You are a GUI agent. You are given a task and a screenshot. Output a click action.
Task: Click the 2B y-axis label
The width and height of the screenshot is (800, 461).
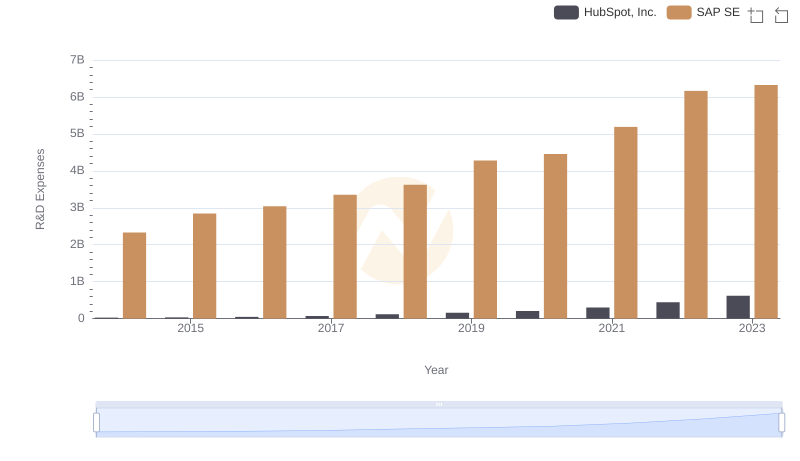pyautogui.click(x=77, y=244)
